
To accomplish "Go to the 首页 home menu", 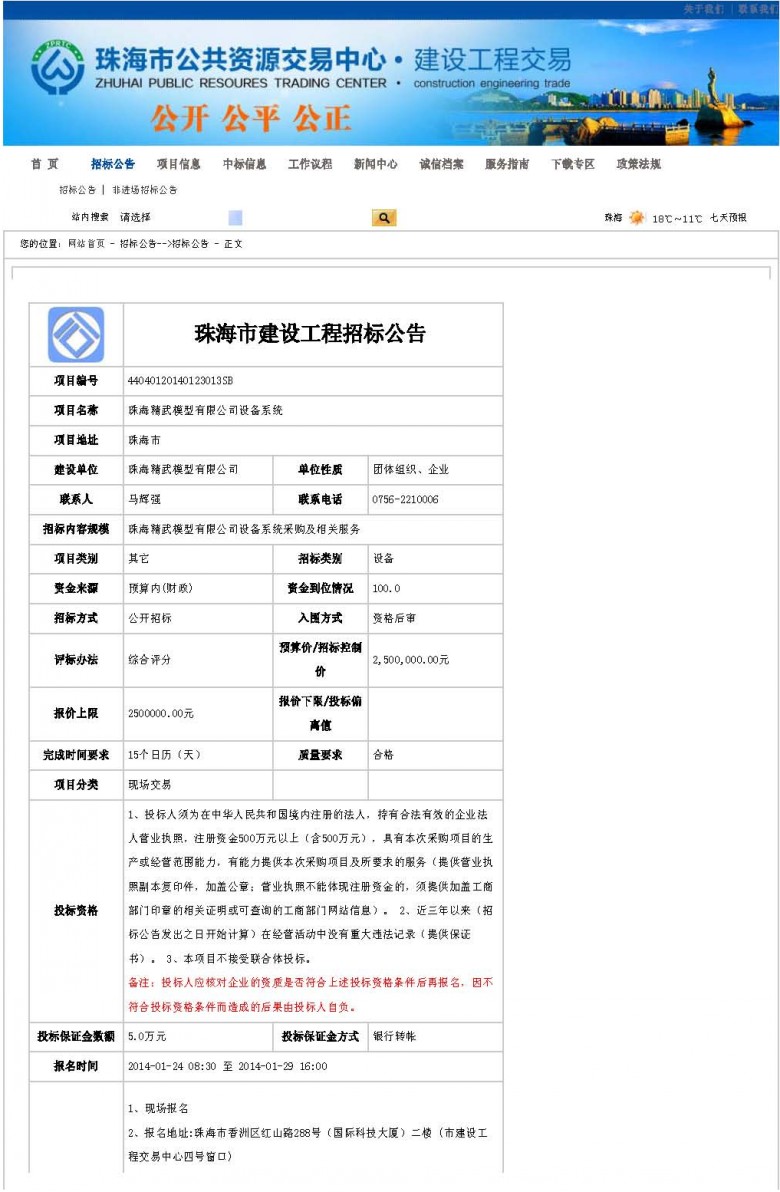I will 44,164.
